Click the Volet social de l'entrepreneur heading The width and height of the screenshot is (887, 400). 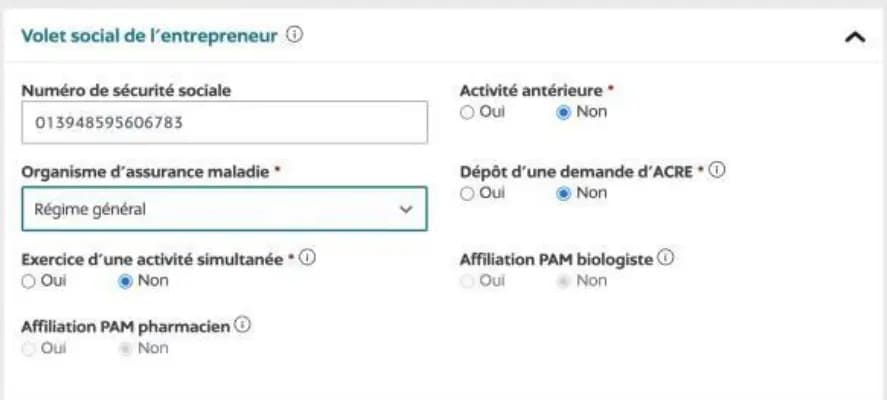(x=148, y=36)
